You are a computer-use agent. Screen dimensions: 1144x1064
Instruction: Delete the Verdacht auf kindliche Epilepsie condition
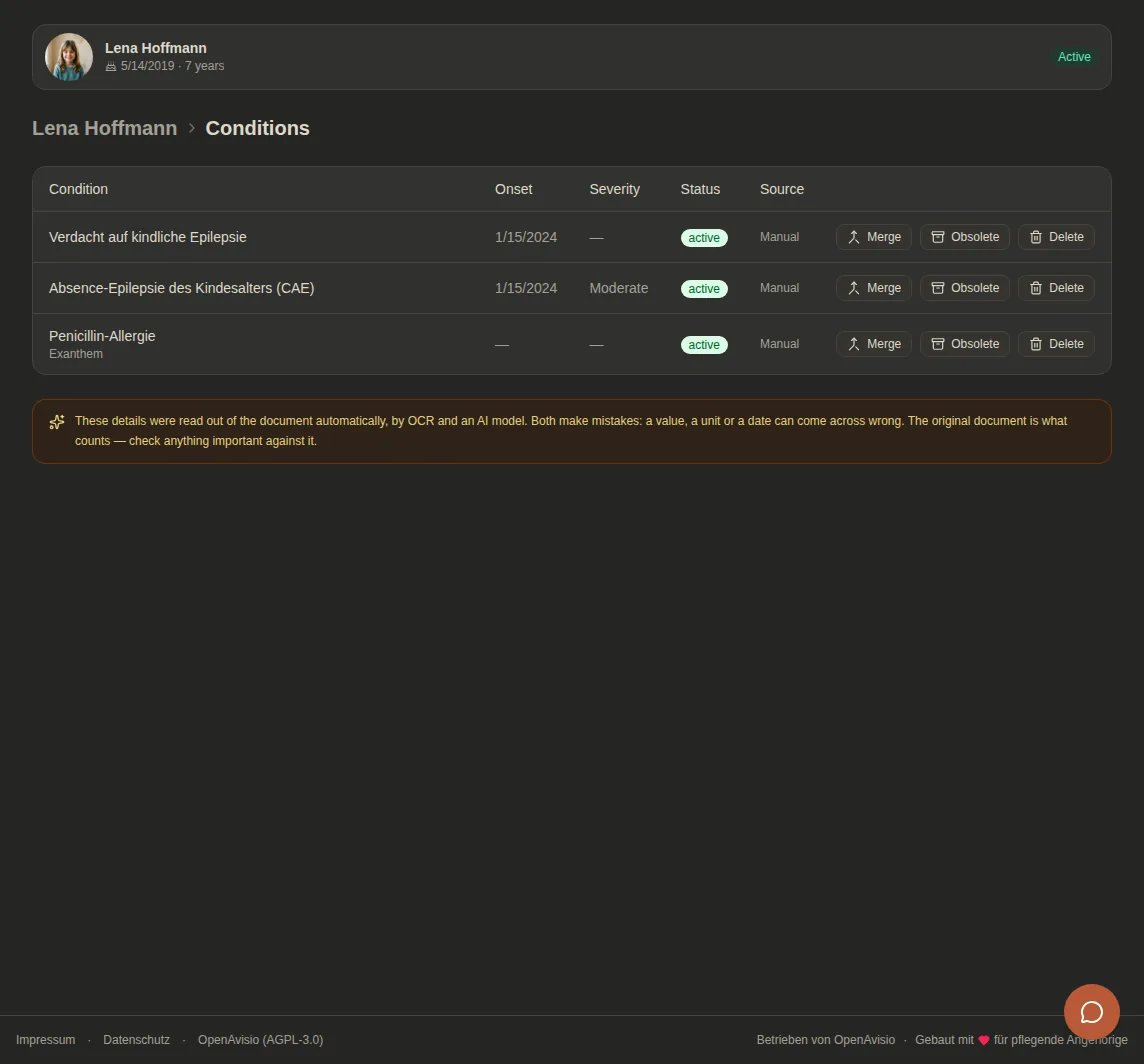coord(1056,237)
